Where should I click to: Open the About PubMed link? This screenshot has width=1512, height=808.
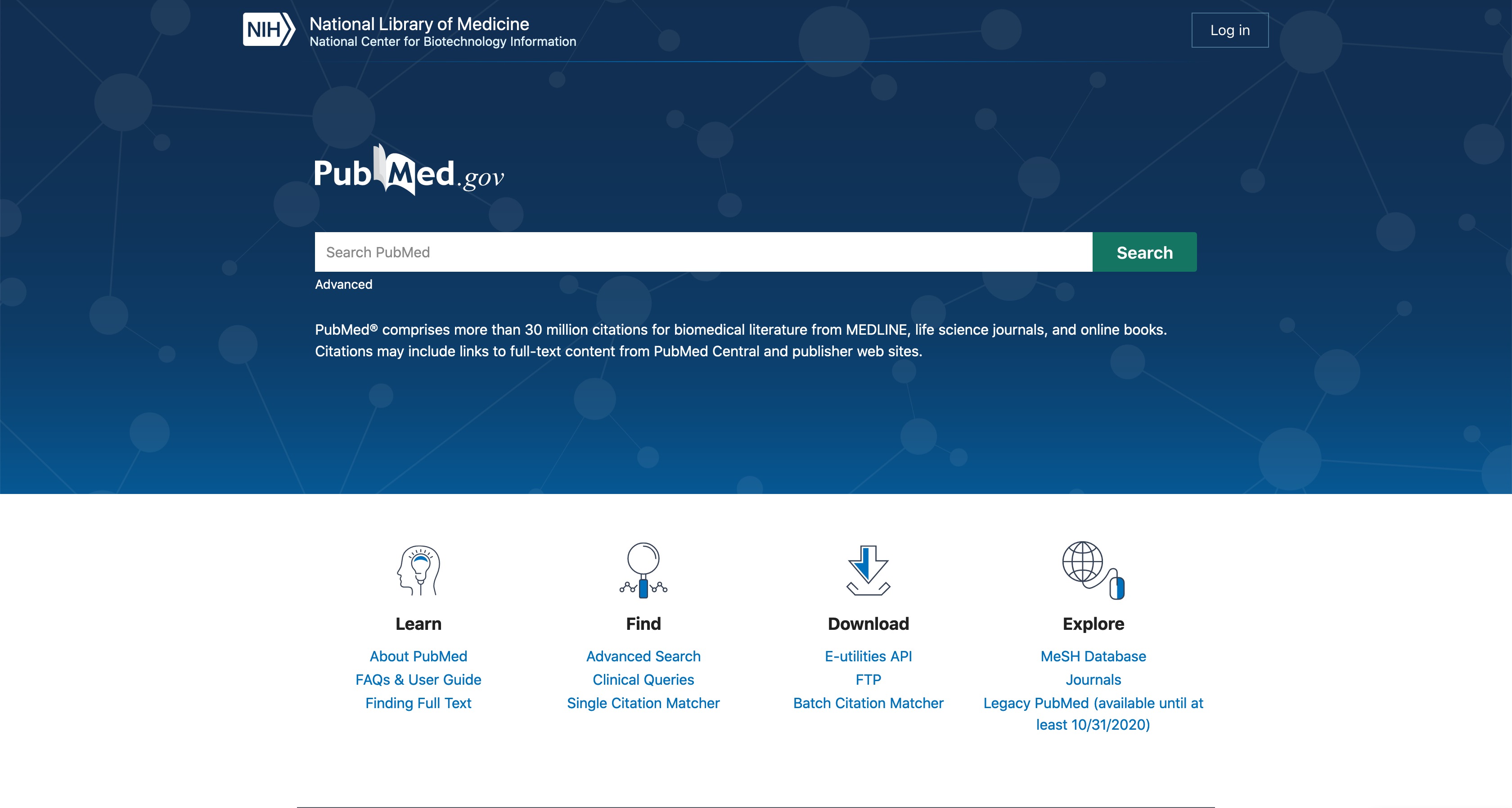pyautogui.click(x=418, y=656)
